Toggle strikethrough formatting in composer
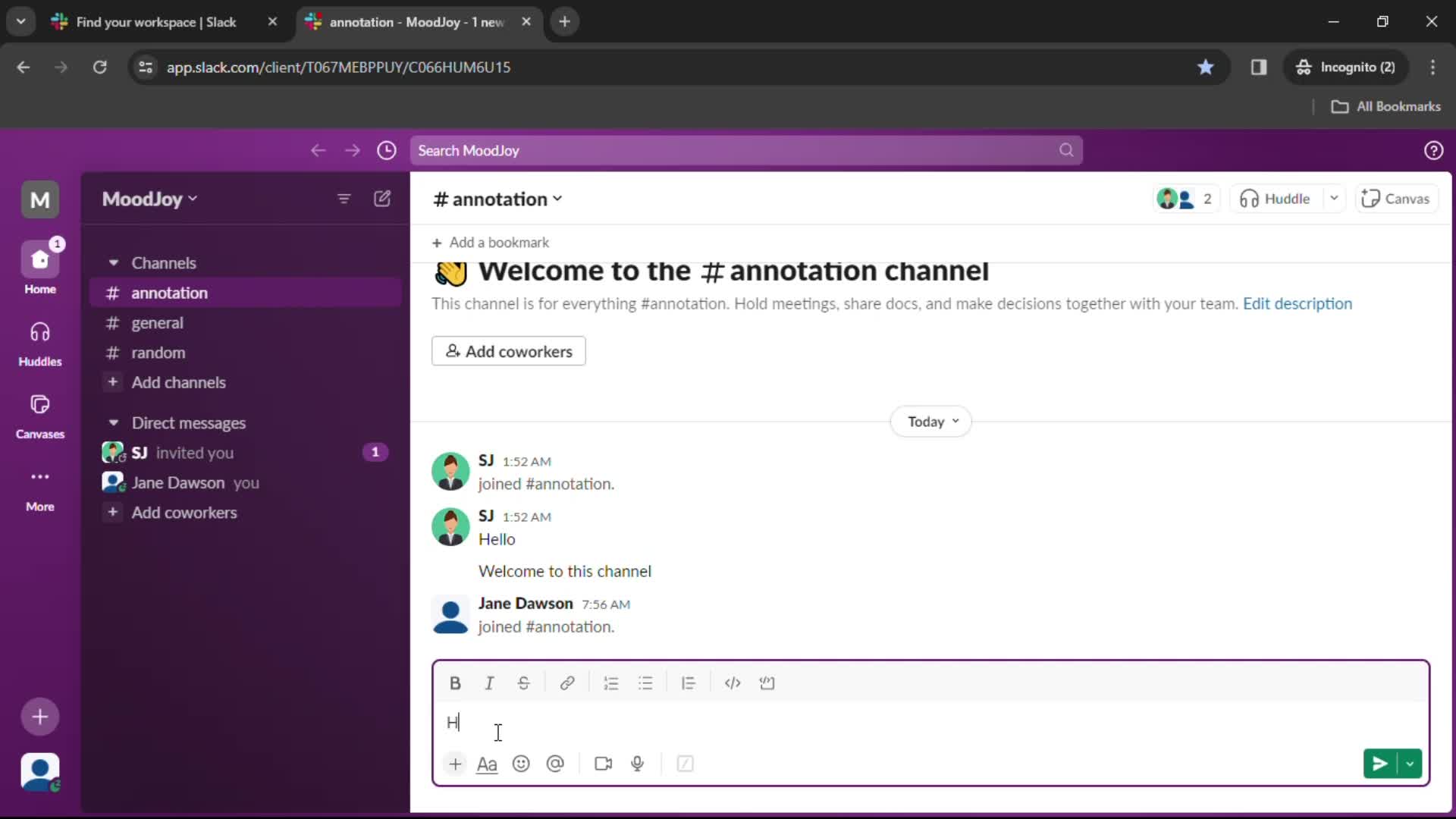Screen dimensions: 1456x819 coord(523,683)
